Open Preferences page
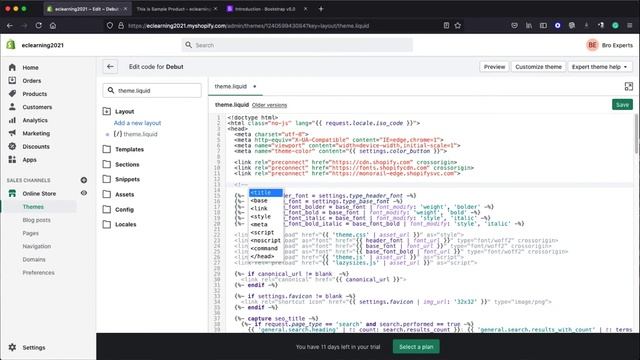The height and width of the screenshot is (360, 640). (x=38, y=272)
